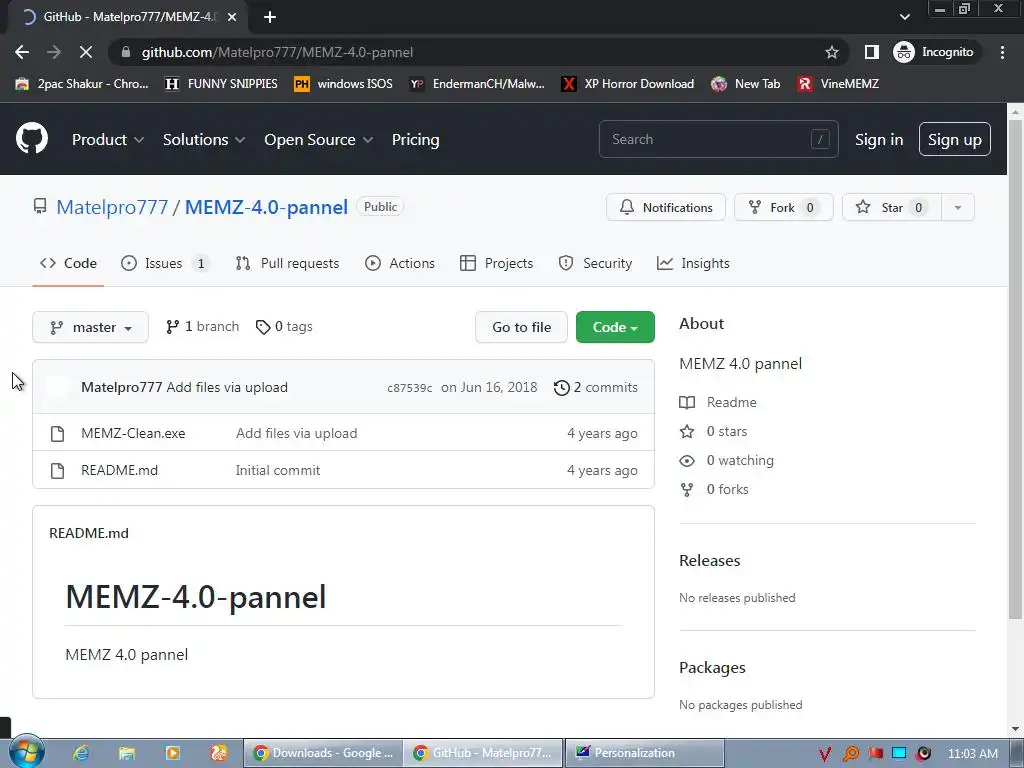Screen dimensions: 1024x768
Task: Switch to the Issues tab
Action: 165,263
